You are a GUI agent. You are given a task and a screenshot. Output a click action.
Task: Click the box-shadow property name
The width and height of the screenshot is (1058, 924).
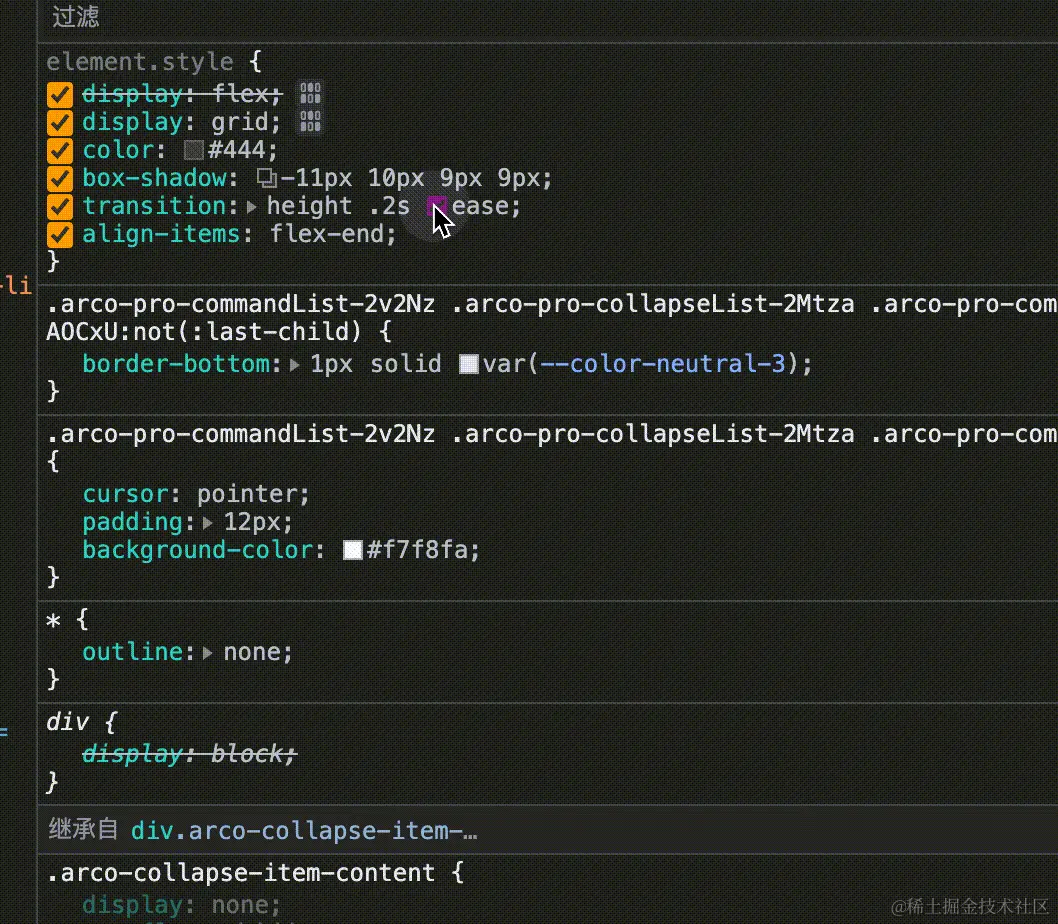155,178
